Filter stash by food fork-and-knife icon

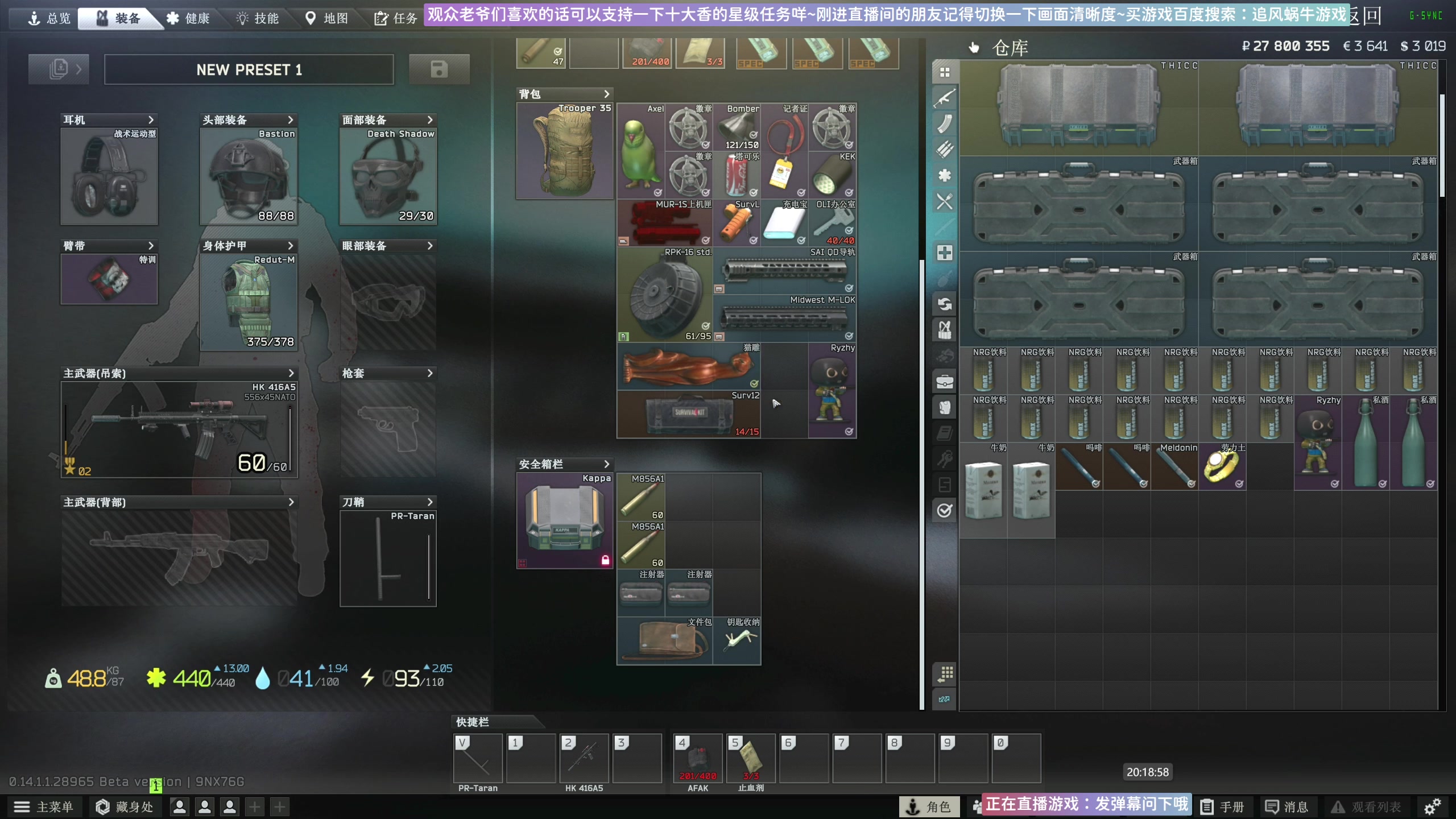point(945,201)
